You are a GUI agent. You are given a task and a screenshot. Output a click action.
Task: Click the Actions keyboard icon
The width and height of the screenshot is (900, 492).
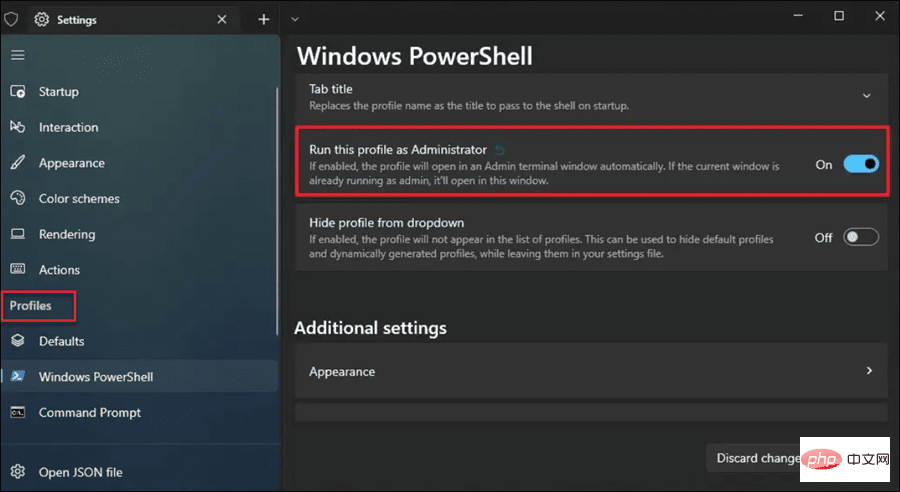(18, 269)
